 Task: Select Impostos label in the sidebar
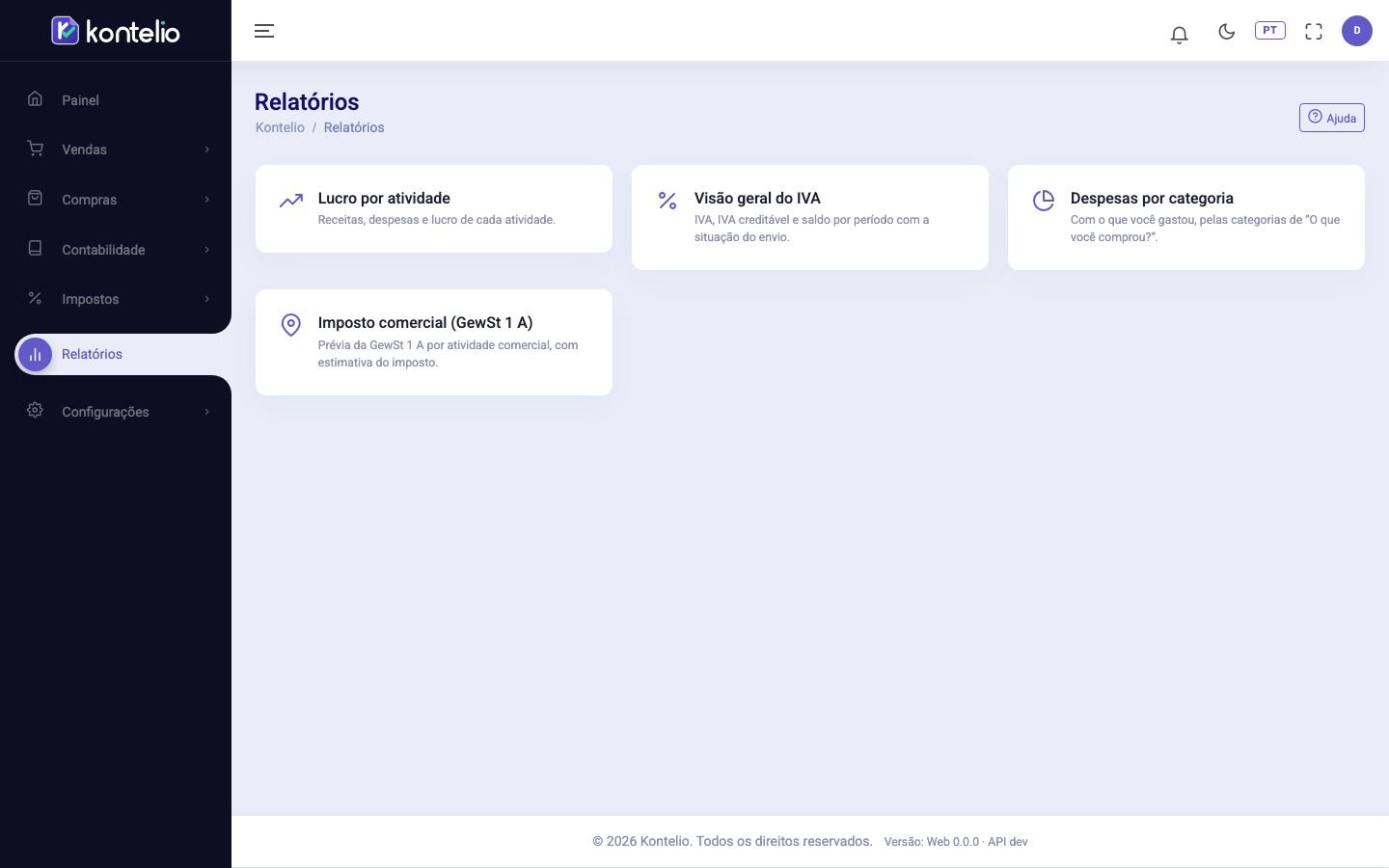[x=91, y=299]
